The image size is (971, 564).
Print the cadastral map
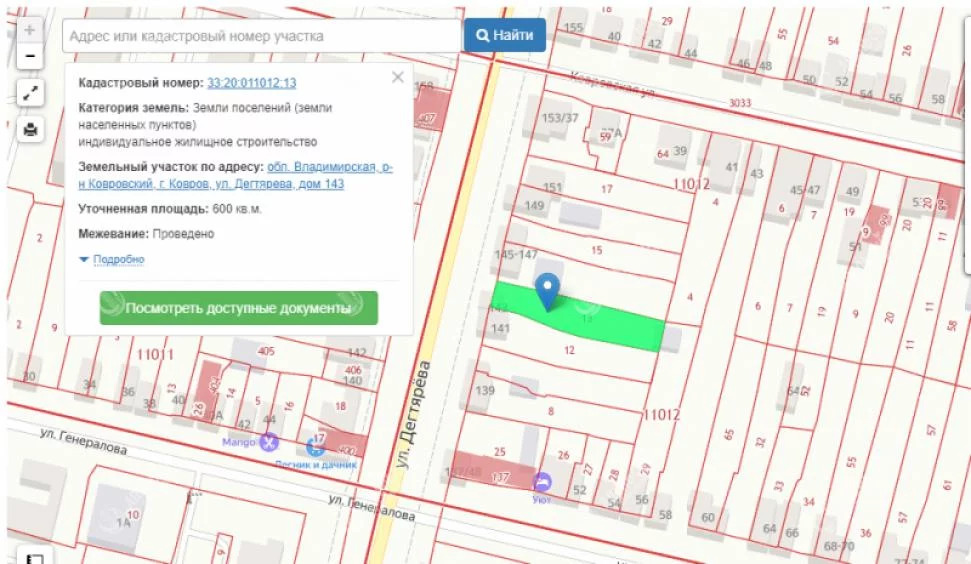tap(30, 129)
